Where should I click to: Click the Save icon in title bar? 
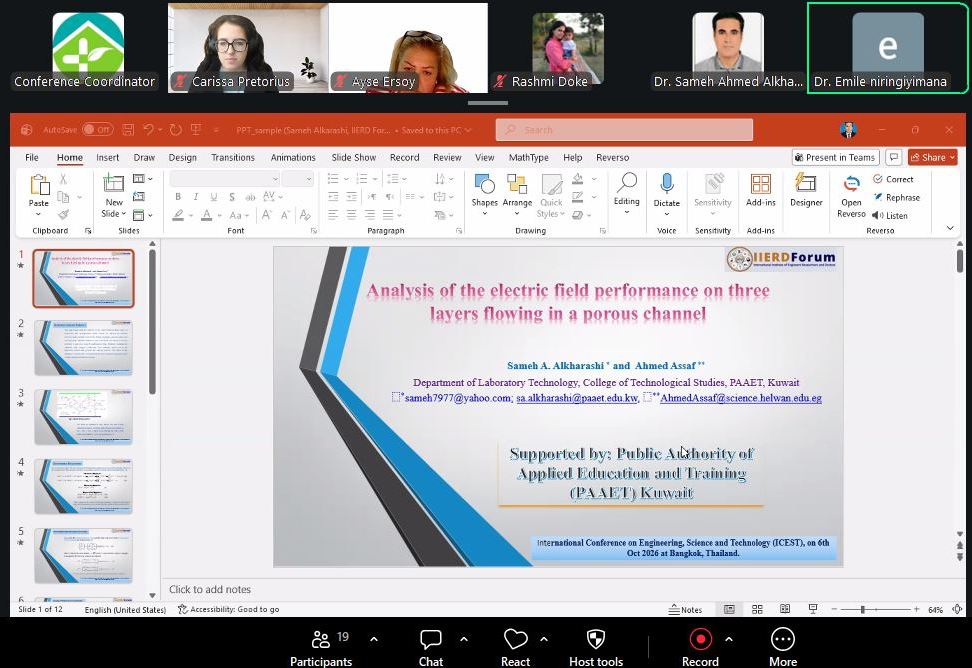128,130
